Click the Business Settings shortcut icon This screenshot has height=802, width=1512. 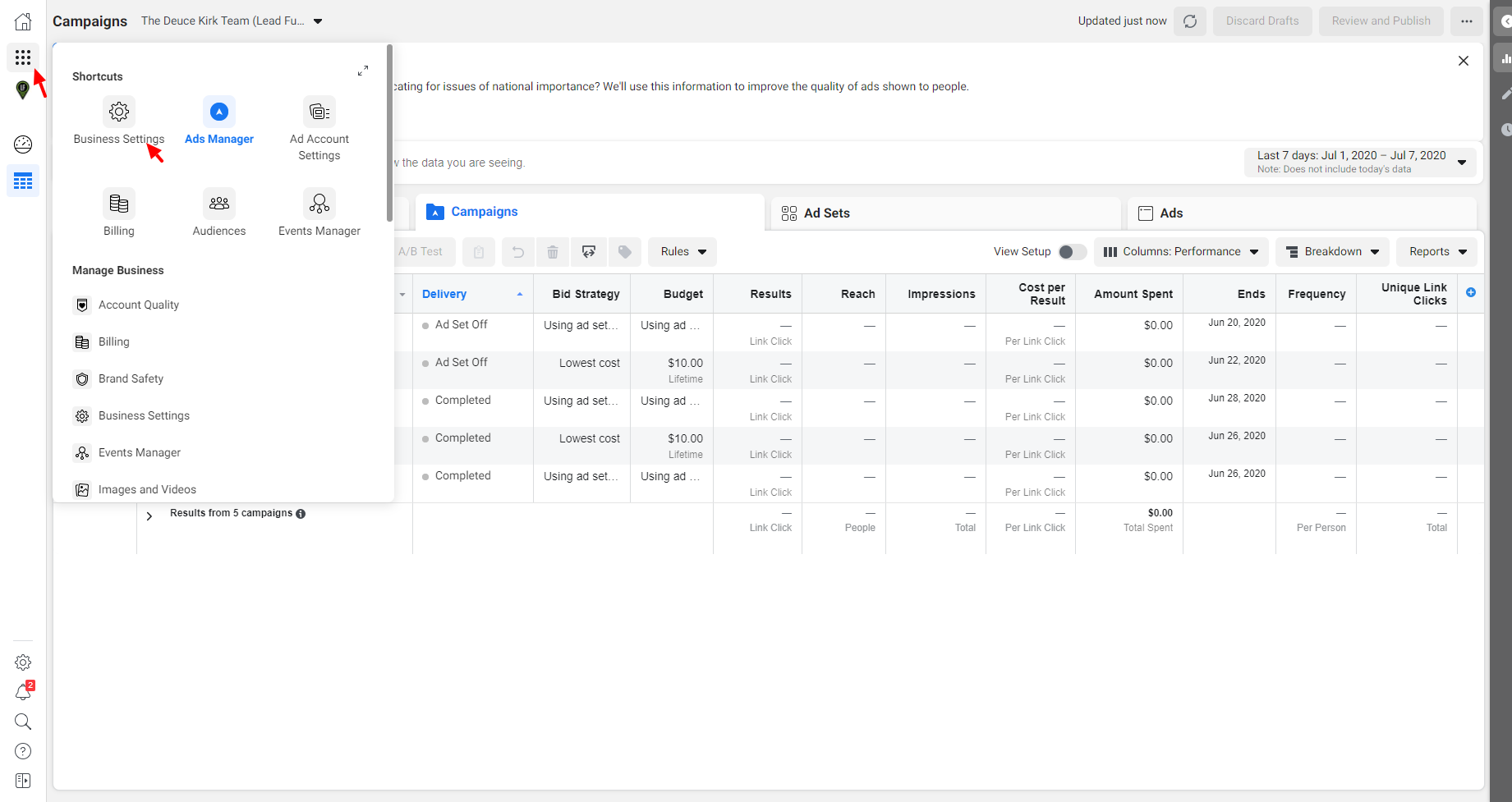click(x=119, y=112)
